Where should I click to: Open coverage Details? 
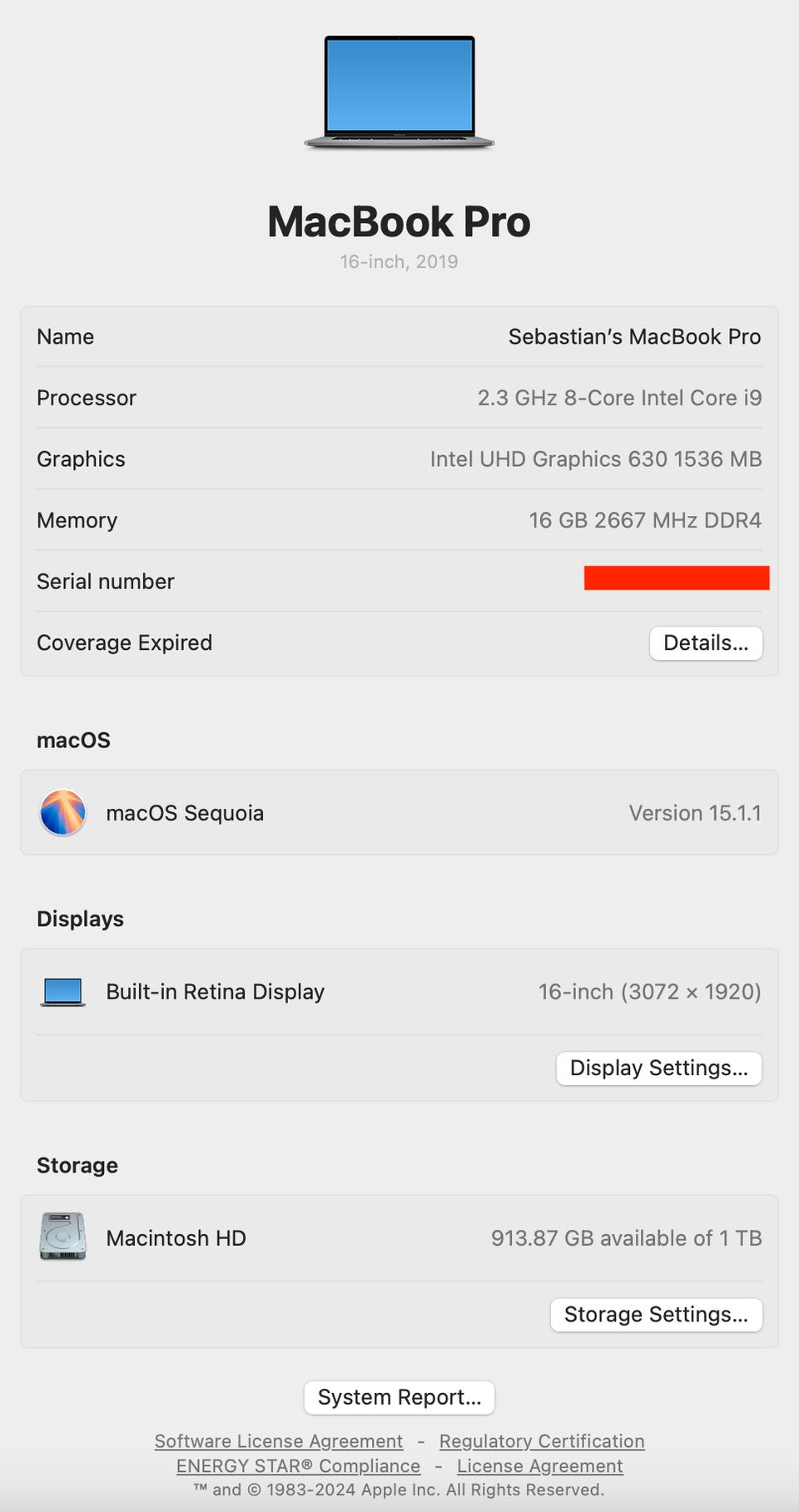click(x=706, y=643)
